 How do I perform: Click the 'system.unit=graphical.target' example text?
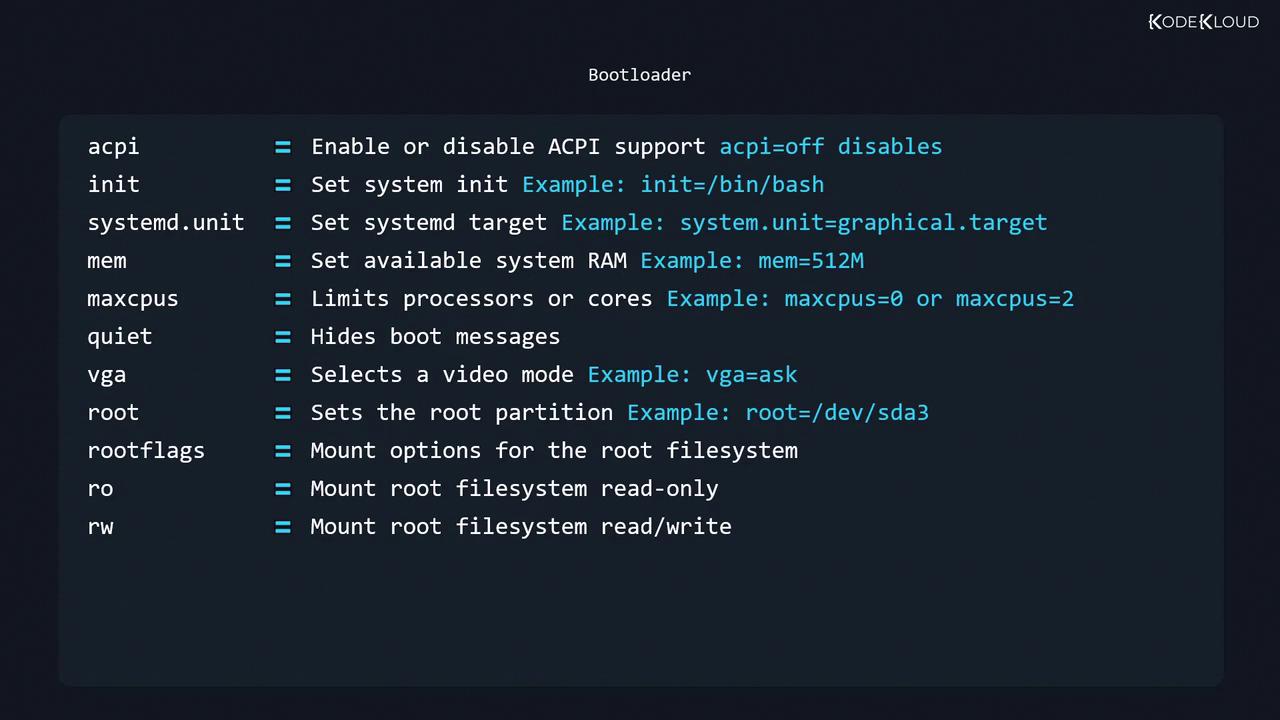click(863, 223)
